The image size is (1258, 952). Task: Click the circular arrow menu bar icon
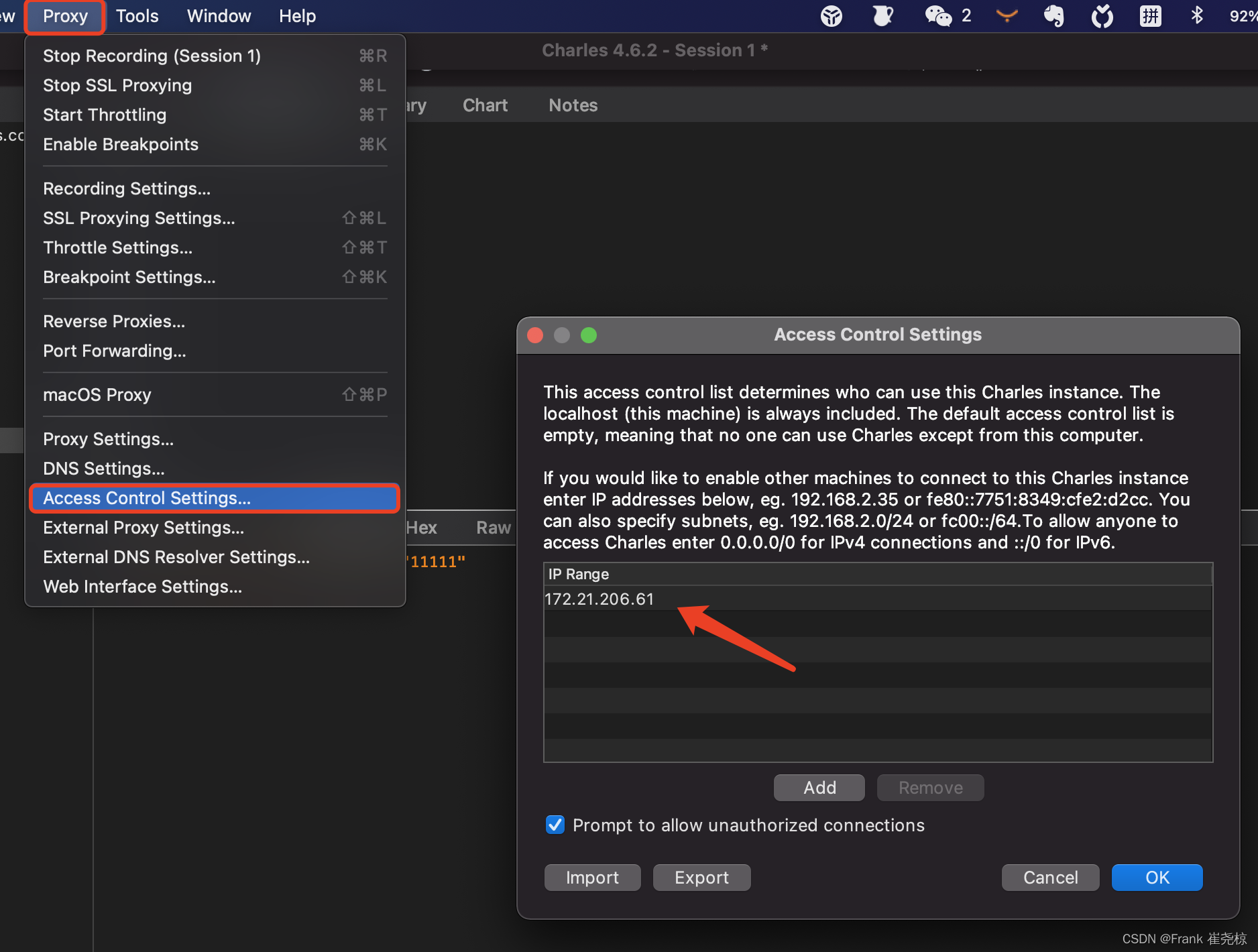click(x=1102, y=15)
